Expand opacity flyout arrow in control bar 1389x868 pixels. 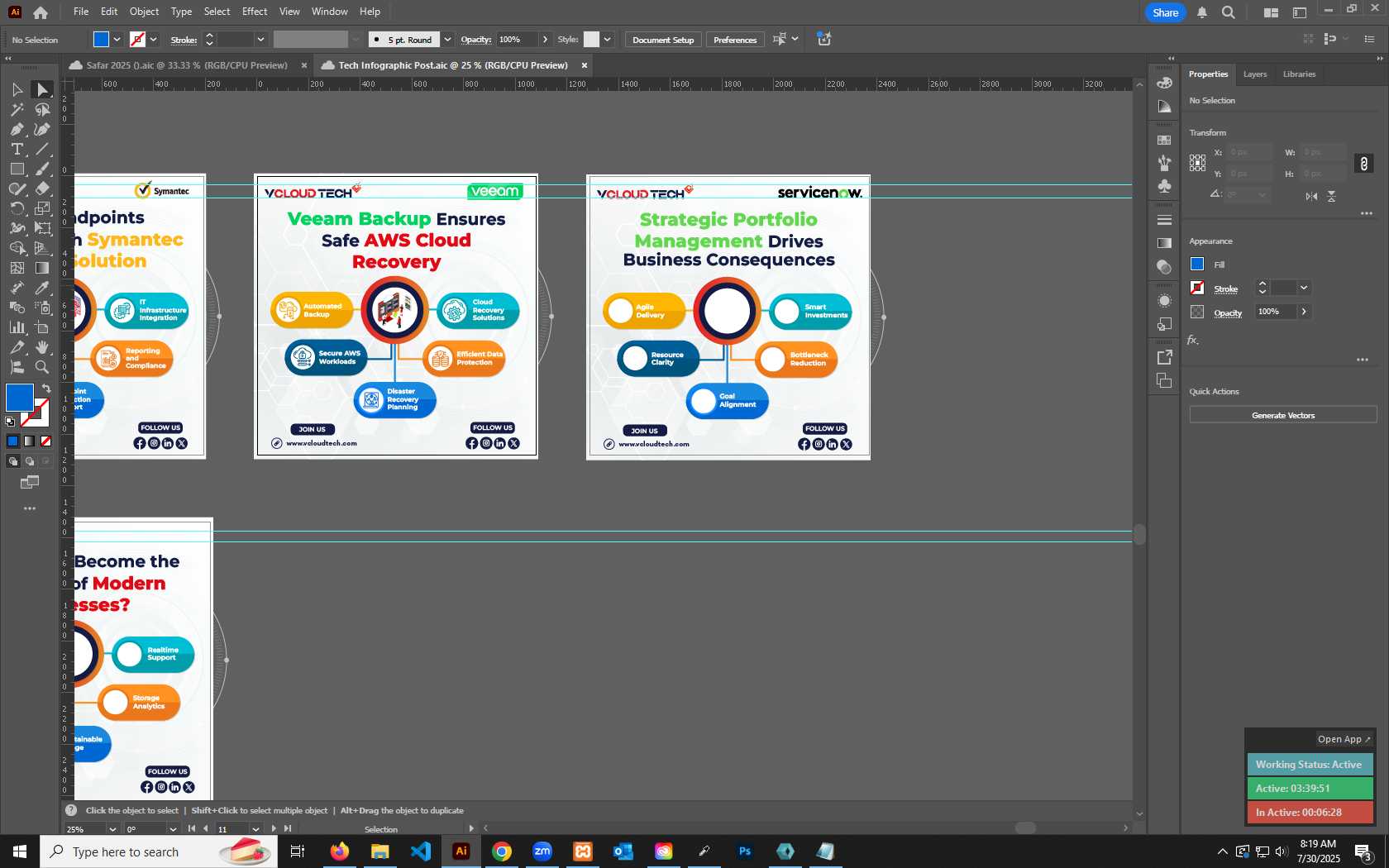point(545,40)
